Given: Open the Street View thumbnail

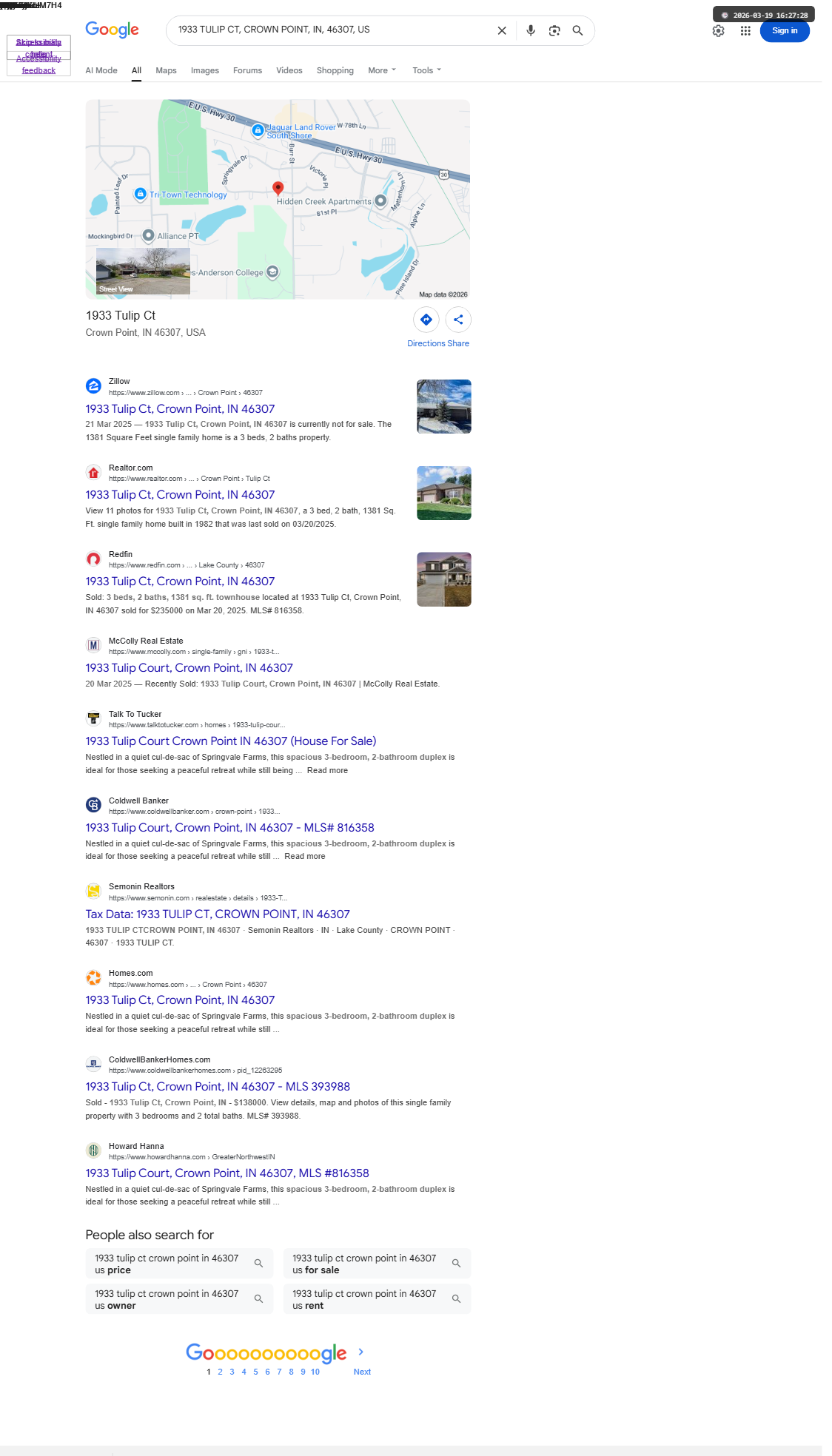Looking at the screenshot, I should pyautogui.click(x=143, y=272).
